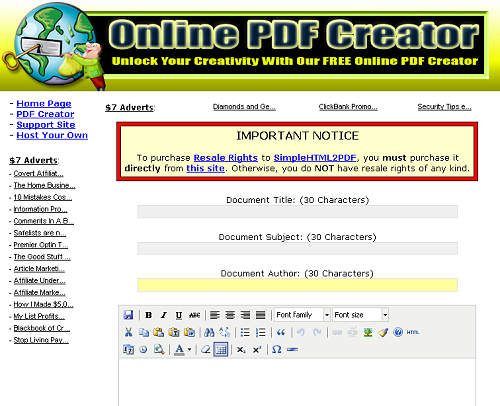The image size is (500, 406).
Task: Open My List Profits... sidebar advert
Action: [39, 316]
